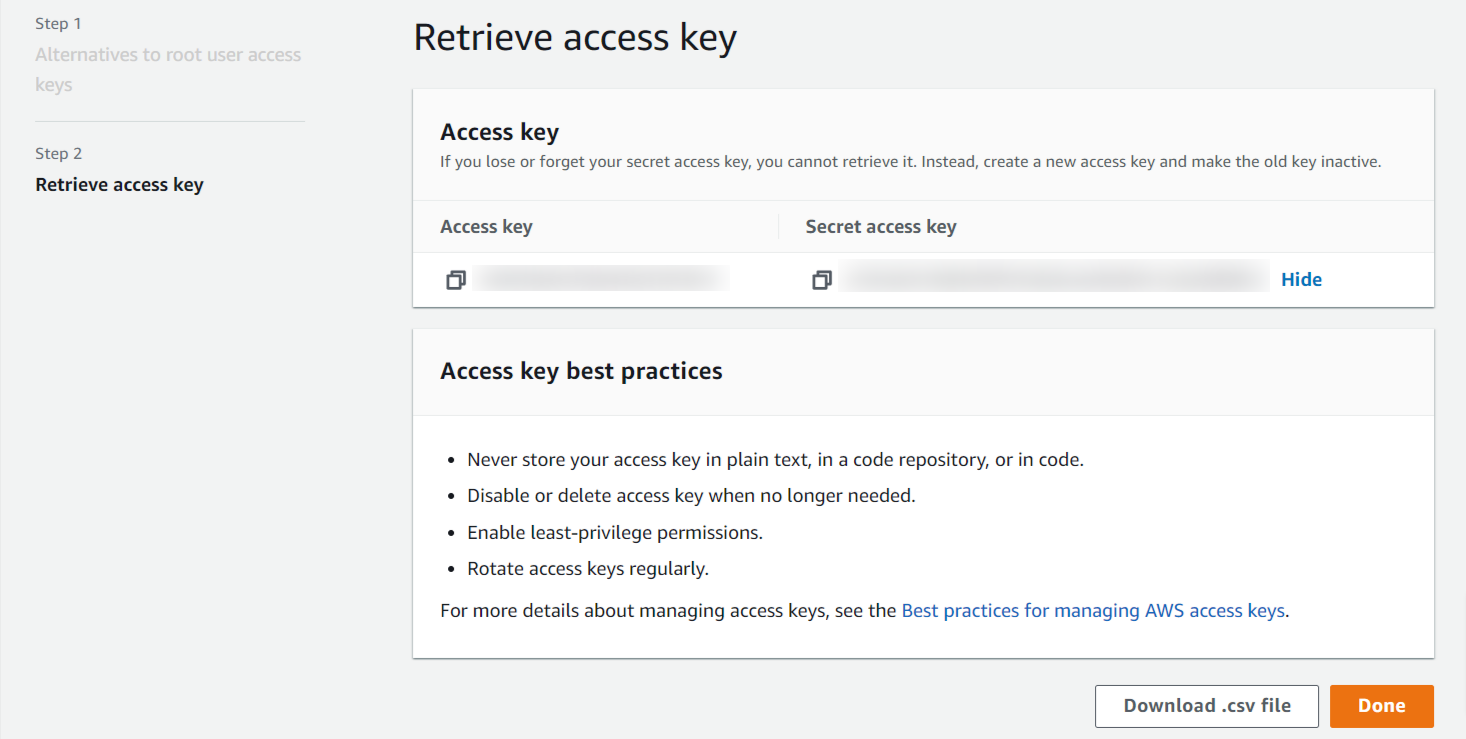Copy the secret access key to clipboard
1466x739 pixels.
pyautogui.click(x=822, y=281)
